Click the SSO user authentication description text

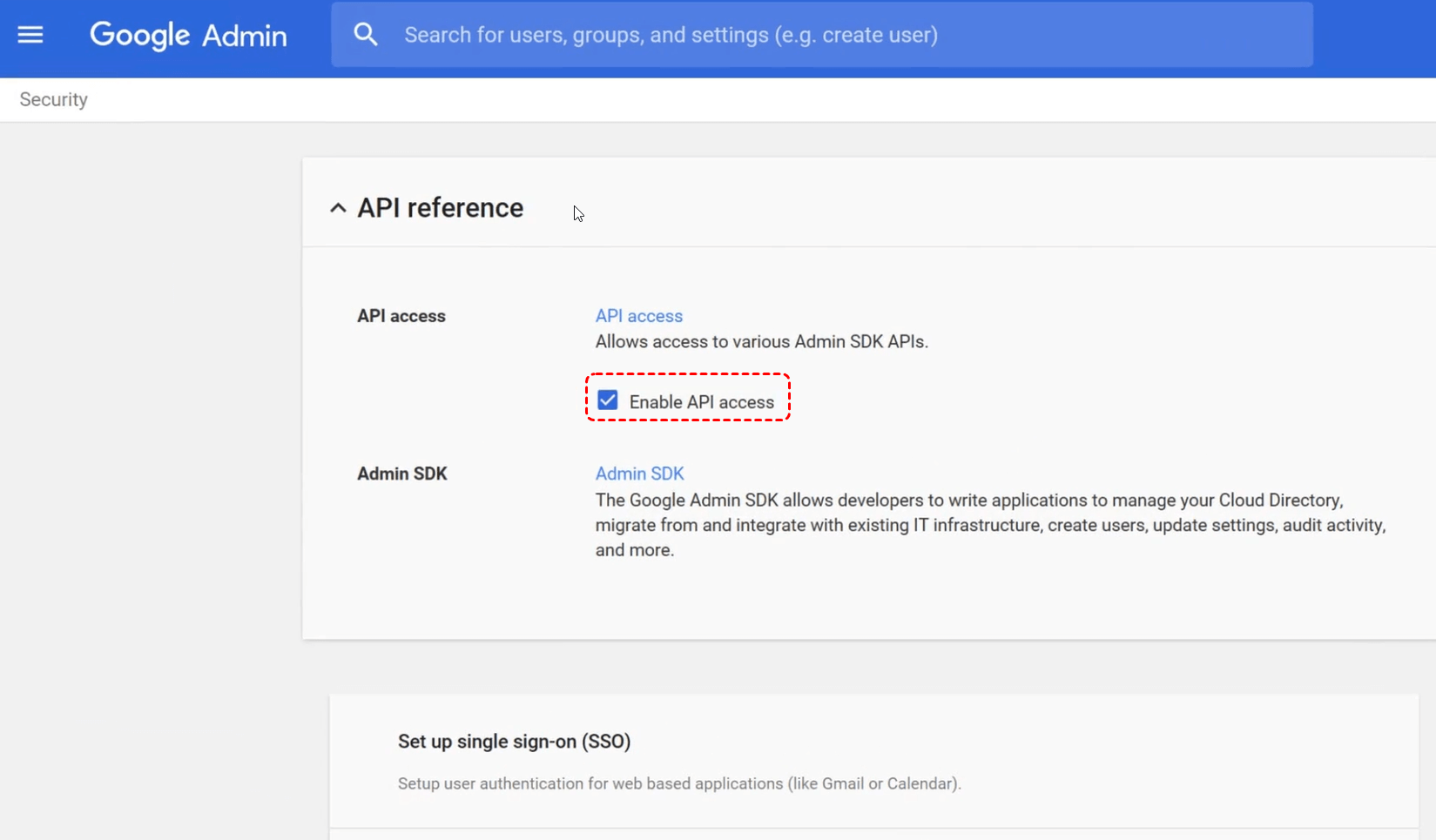tap(679, 783)
